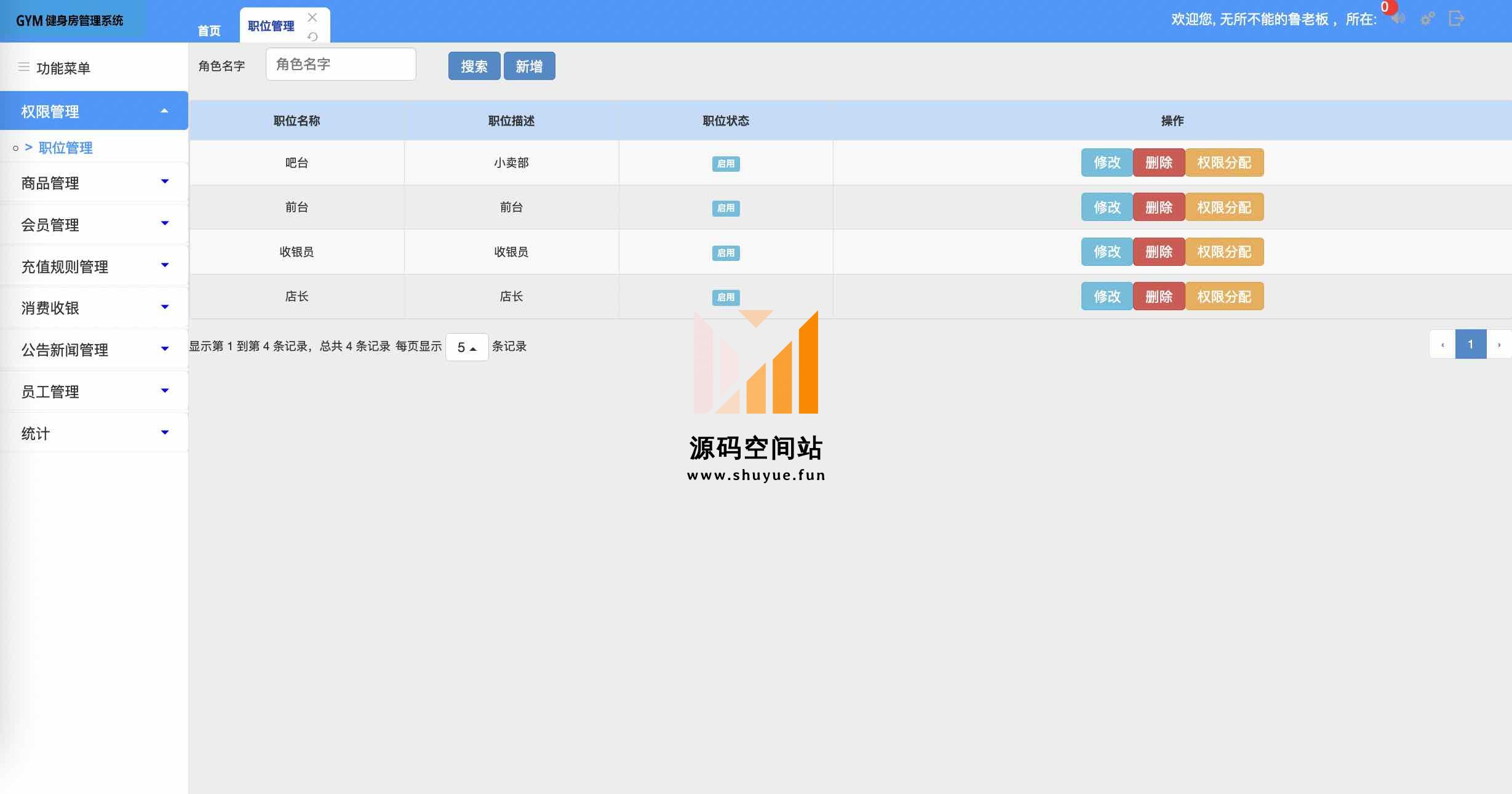Click 删除 for the 吧台 row
This screenshot has width=1512, height=794.
(x=1159, y=162)
